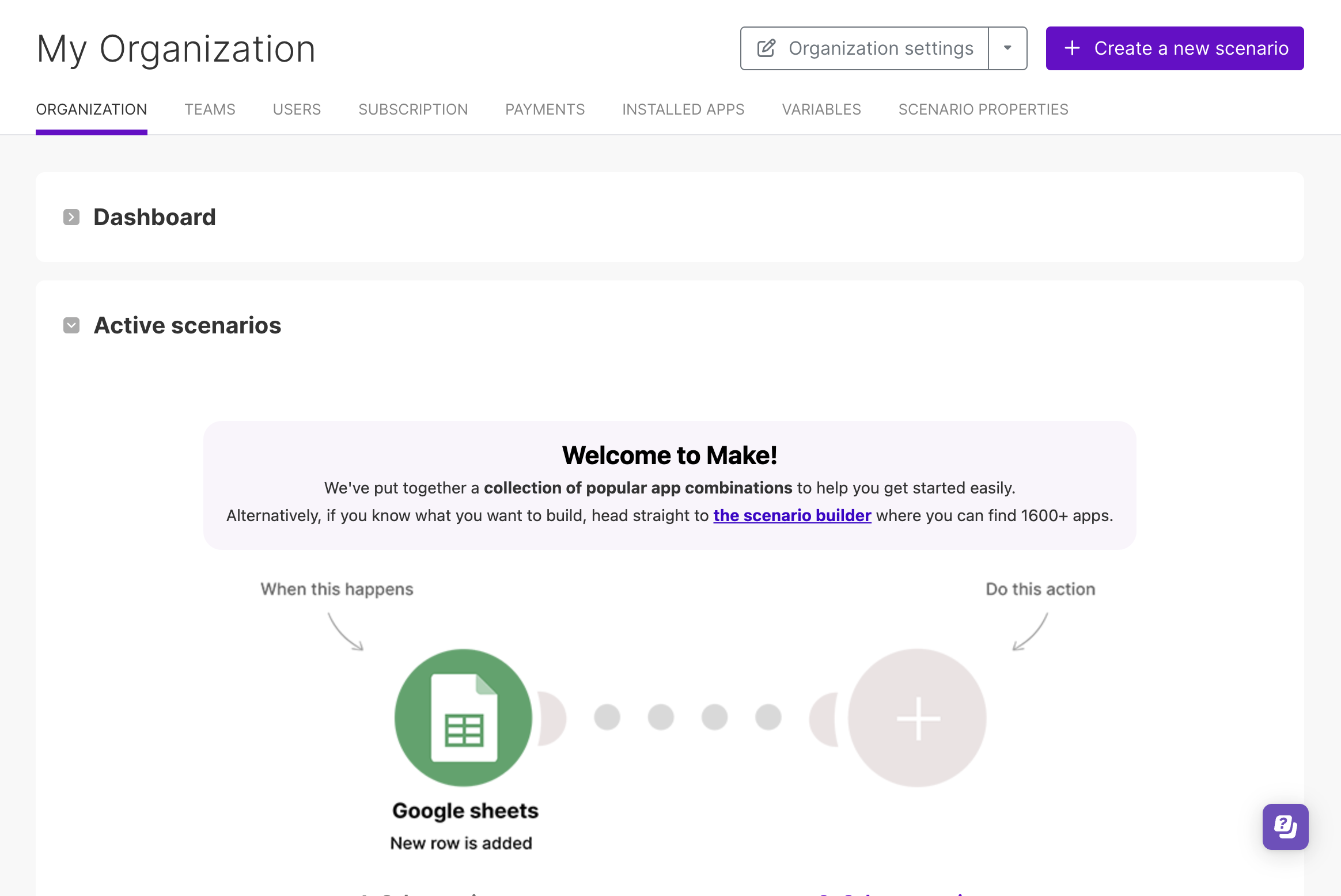Click Create a new scenario button

pos(1175,48)
